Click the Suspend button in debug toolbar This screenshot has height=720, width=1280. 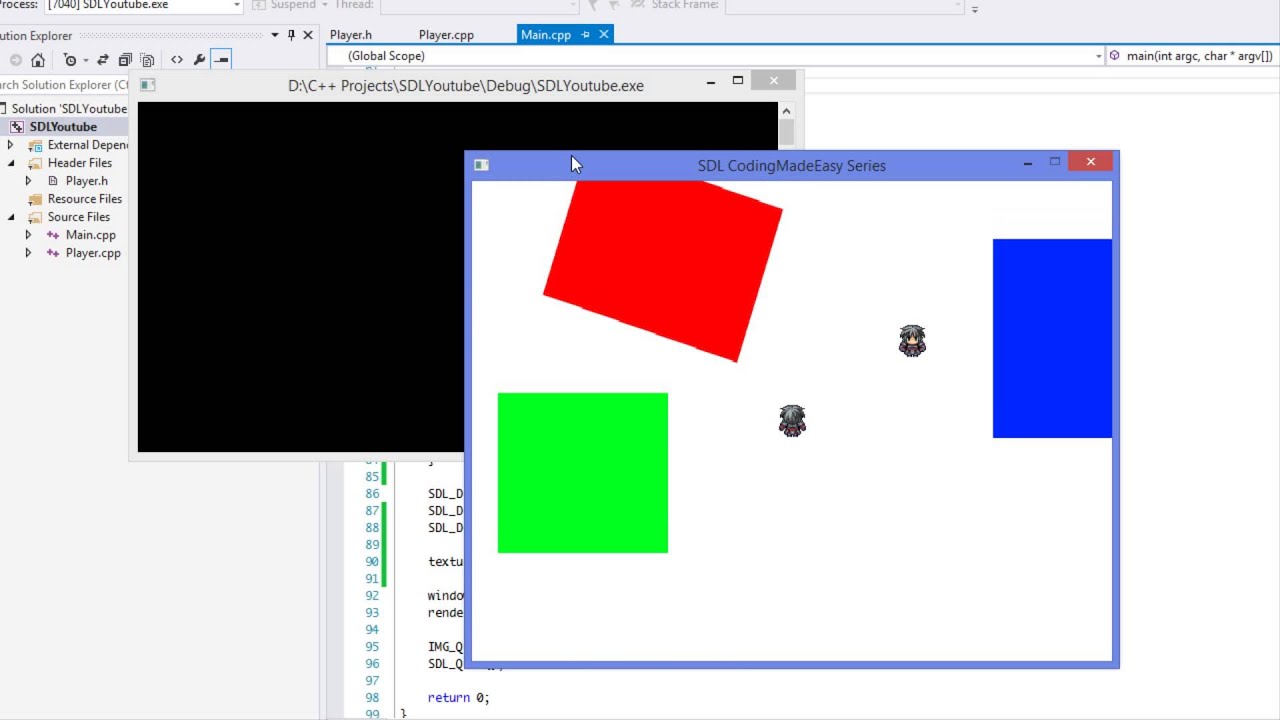point(283,5)
